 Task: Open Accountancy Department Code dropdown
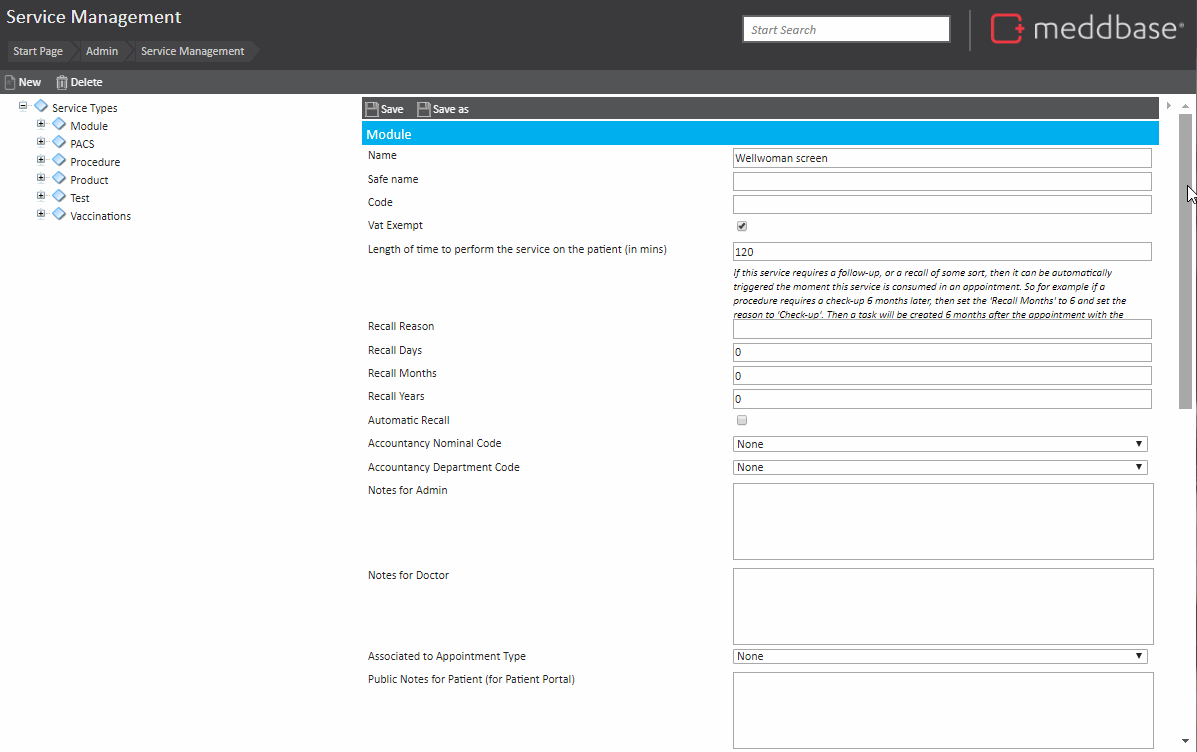click(x=940, y=467)
